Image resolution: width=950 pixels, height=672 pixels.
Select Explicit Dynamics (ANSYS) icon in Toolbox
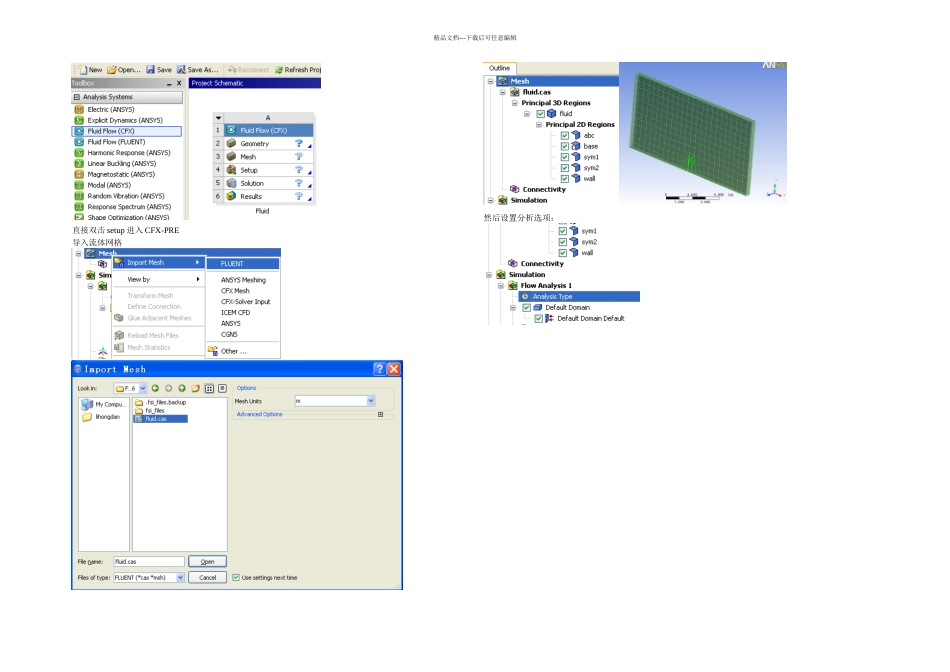(79, 121)
